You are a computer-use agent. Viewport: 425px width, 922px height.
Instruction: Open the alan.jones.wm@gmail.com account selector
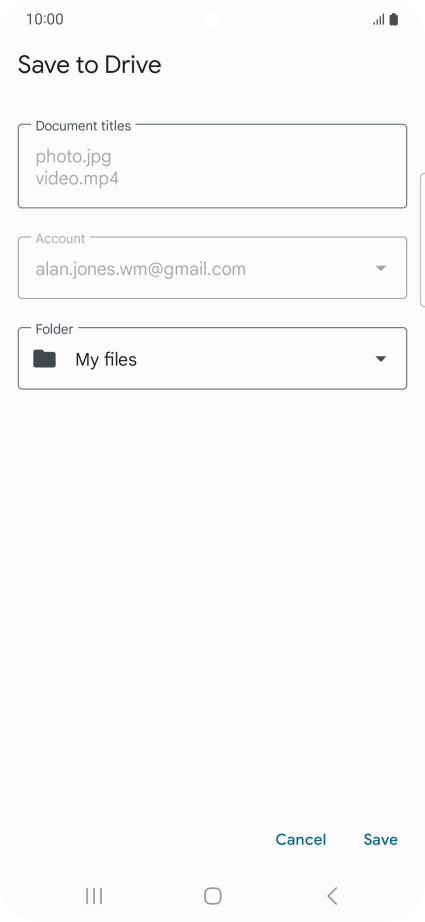coord(212,268)
